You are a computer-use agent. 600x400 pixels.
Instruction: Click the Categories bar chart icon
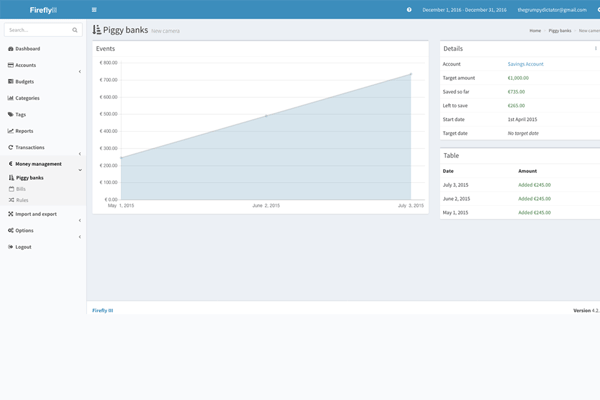pyautogui.click(x=11, y=98)
